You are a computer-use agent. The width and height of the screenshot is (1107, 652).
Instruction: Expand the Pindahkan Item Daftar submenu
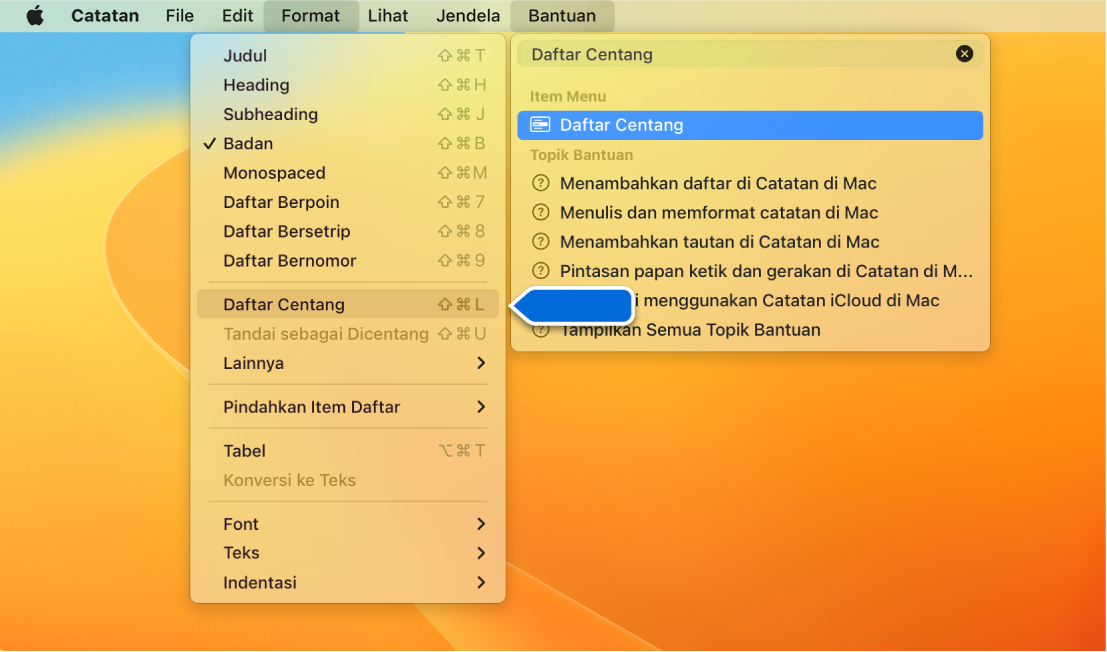[x=348, y=407]
